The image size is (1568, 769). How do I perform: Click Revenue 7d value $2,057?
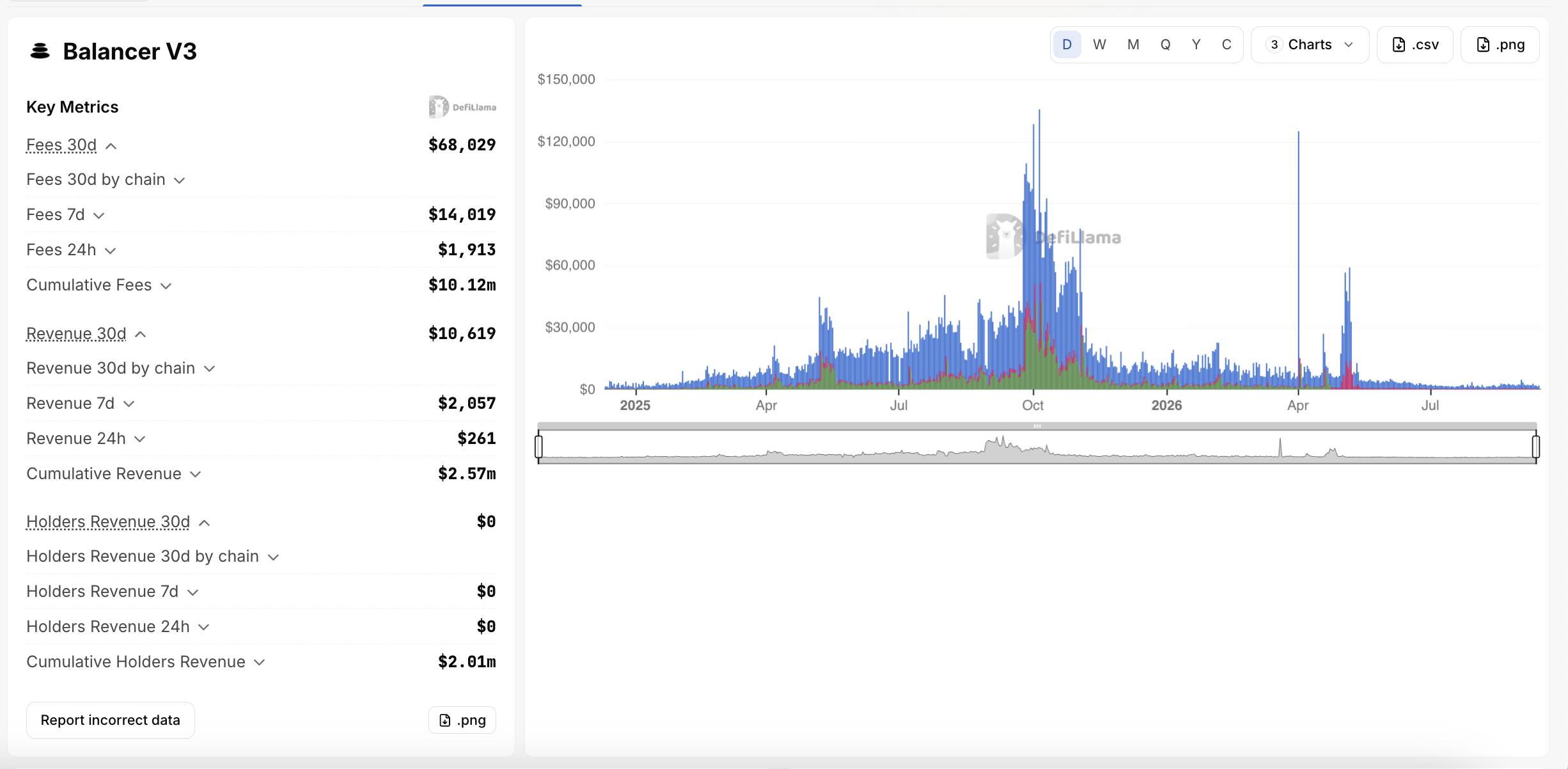(467, 404)
